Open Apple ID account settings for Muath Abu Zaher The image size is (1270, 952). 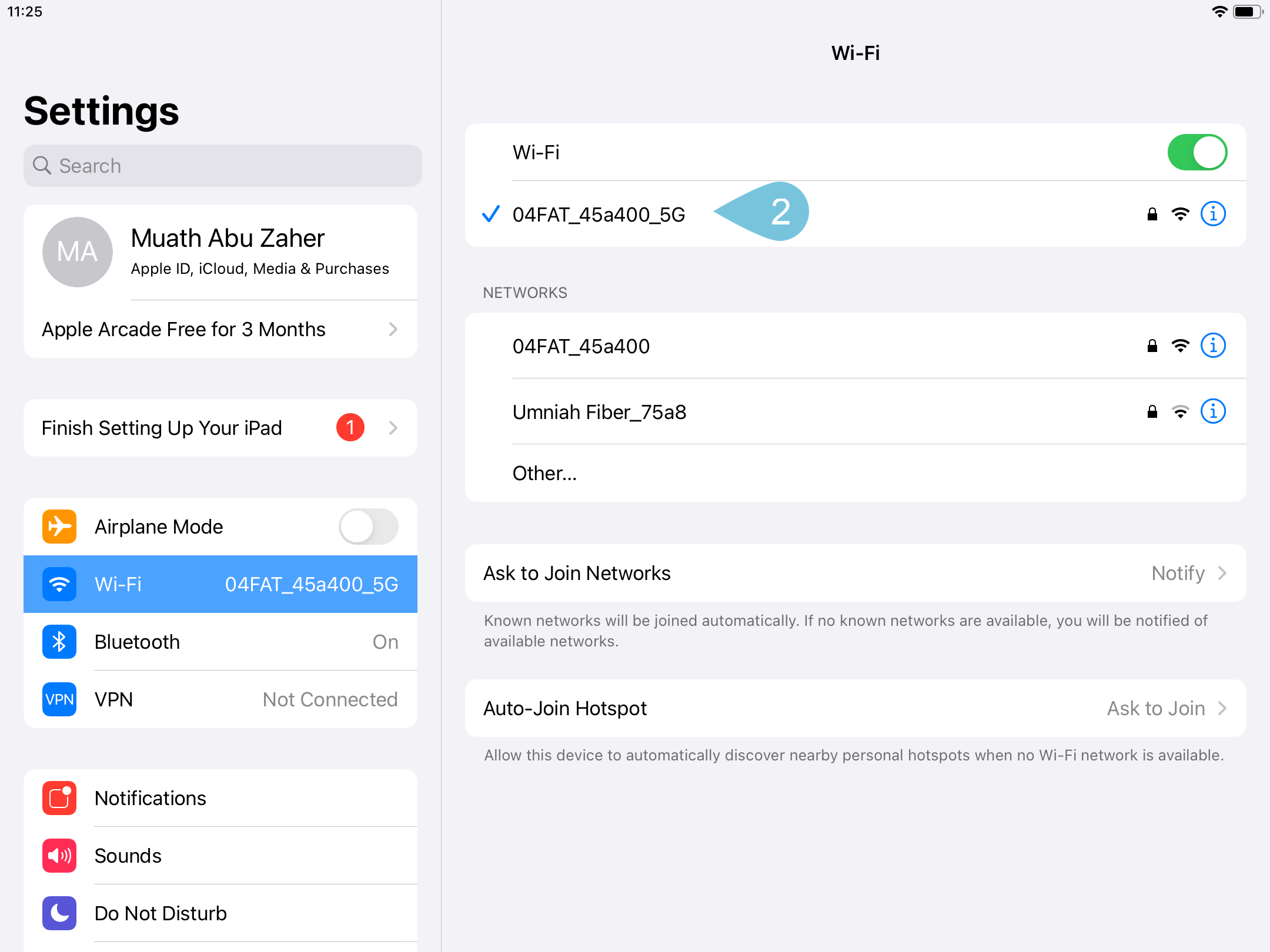point(220,252)
